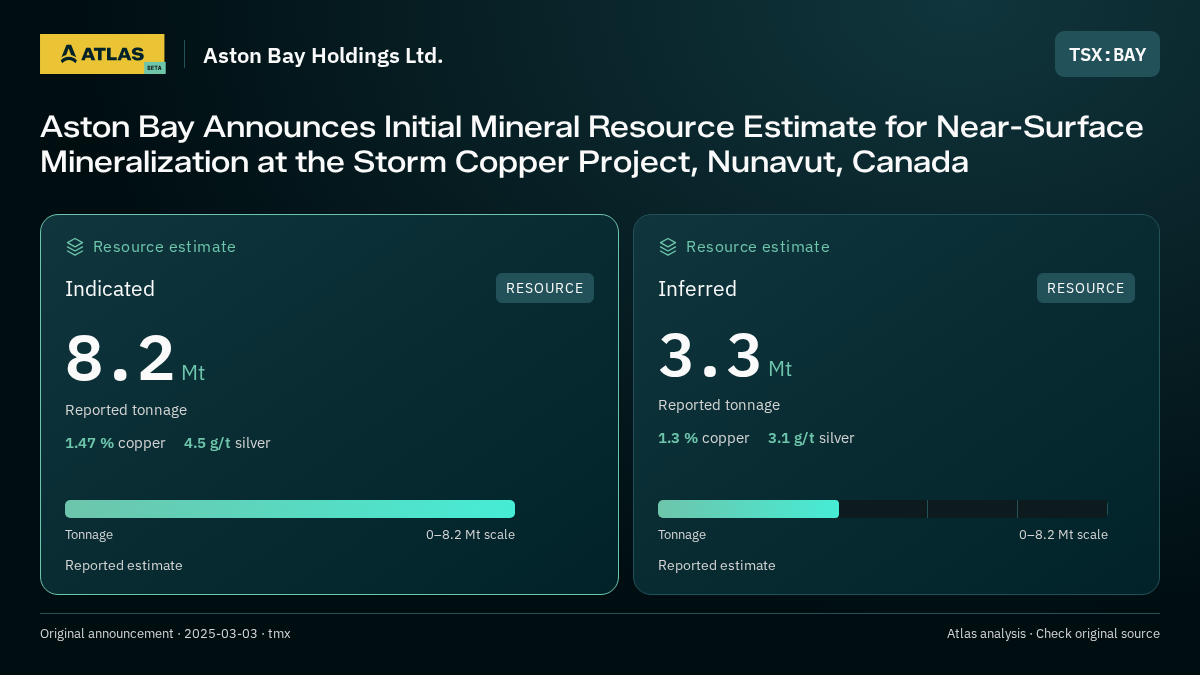Click '0–8.2 Mt scale' on the Inferred card
Screen dimensions: 1200x675
click(x=1063, y=535)
